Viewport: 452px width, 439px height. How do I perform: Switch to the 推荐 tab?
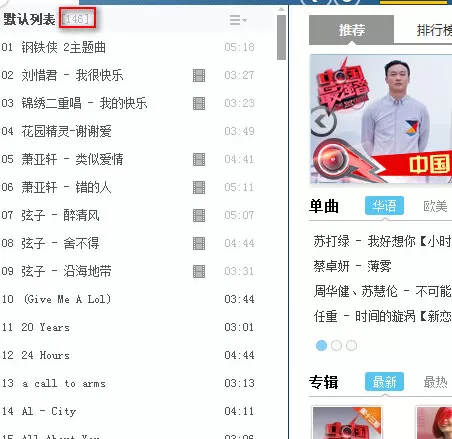(352, 30)
